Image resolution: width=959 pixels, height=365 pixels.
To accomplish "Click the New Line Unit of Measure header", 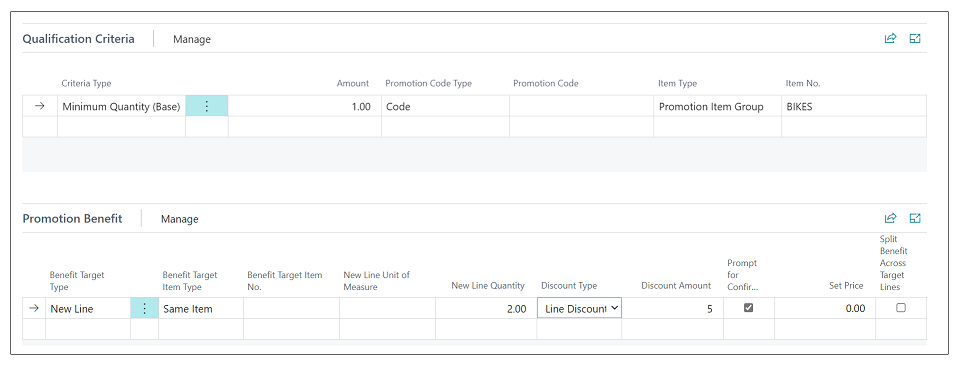I will coord(377,281).
